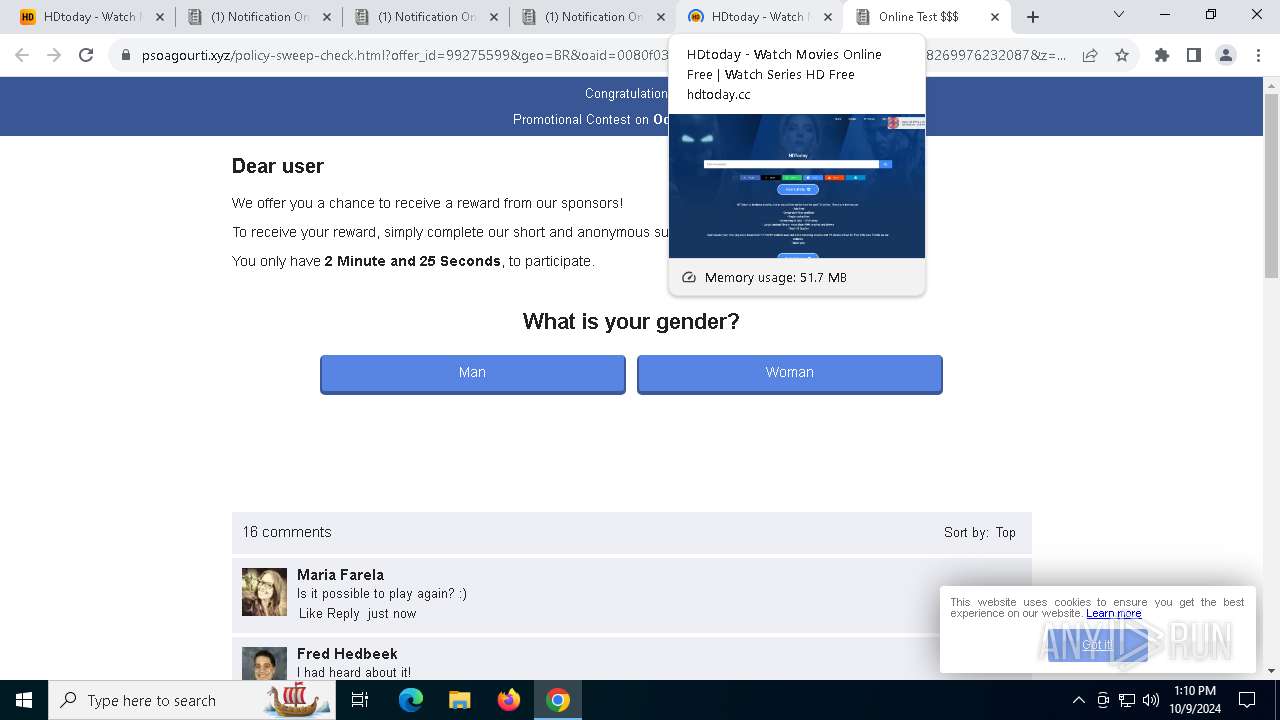Click Fred Hedbeek's avatar
Viewport: 1280px width, 720px height.
[x=264, y=664]
